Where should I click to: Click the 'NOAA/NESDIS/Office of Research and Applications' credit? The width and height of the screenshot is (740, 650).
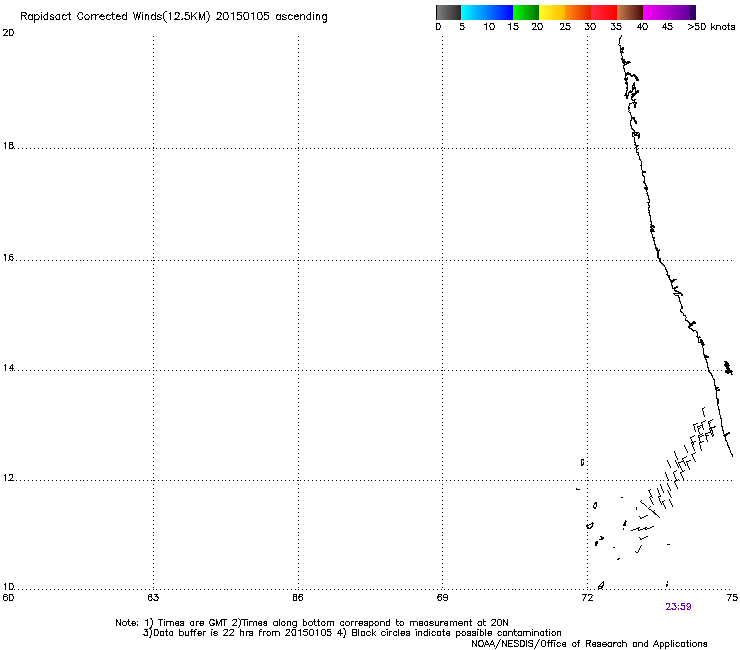tap(589, 644)
